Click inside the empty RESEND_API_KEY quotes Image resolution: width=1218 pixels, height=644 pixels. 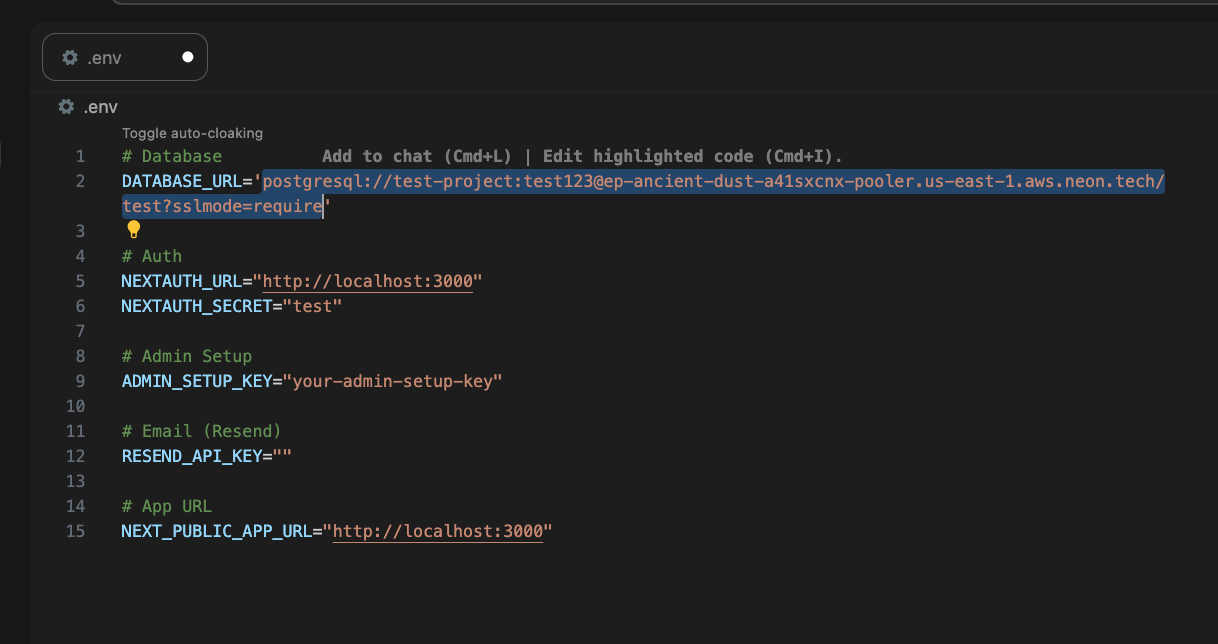(x=286, y=456)
